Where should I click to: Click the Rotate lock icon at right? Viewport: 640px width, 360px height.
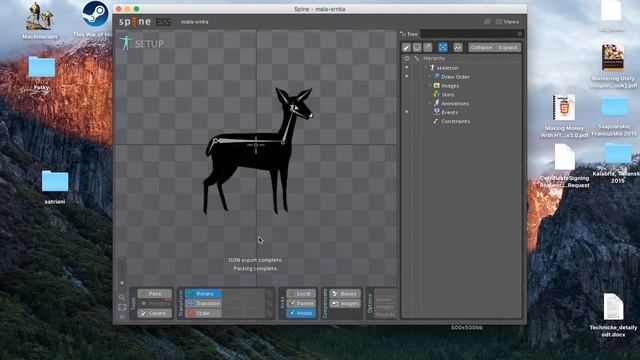[x=269, y=293]
